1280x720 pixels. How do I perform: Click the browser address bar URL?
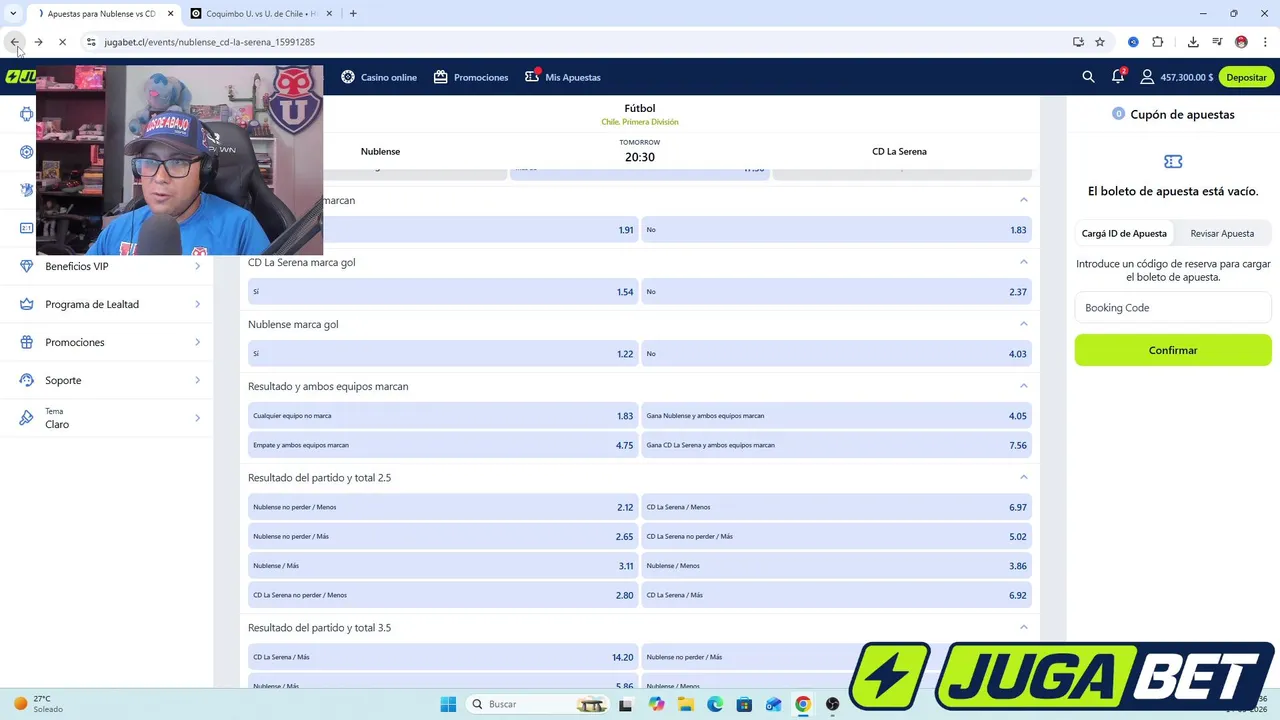tap(209, 42)
